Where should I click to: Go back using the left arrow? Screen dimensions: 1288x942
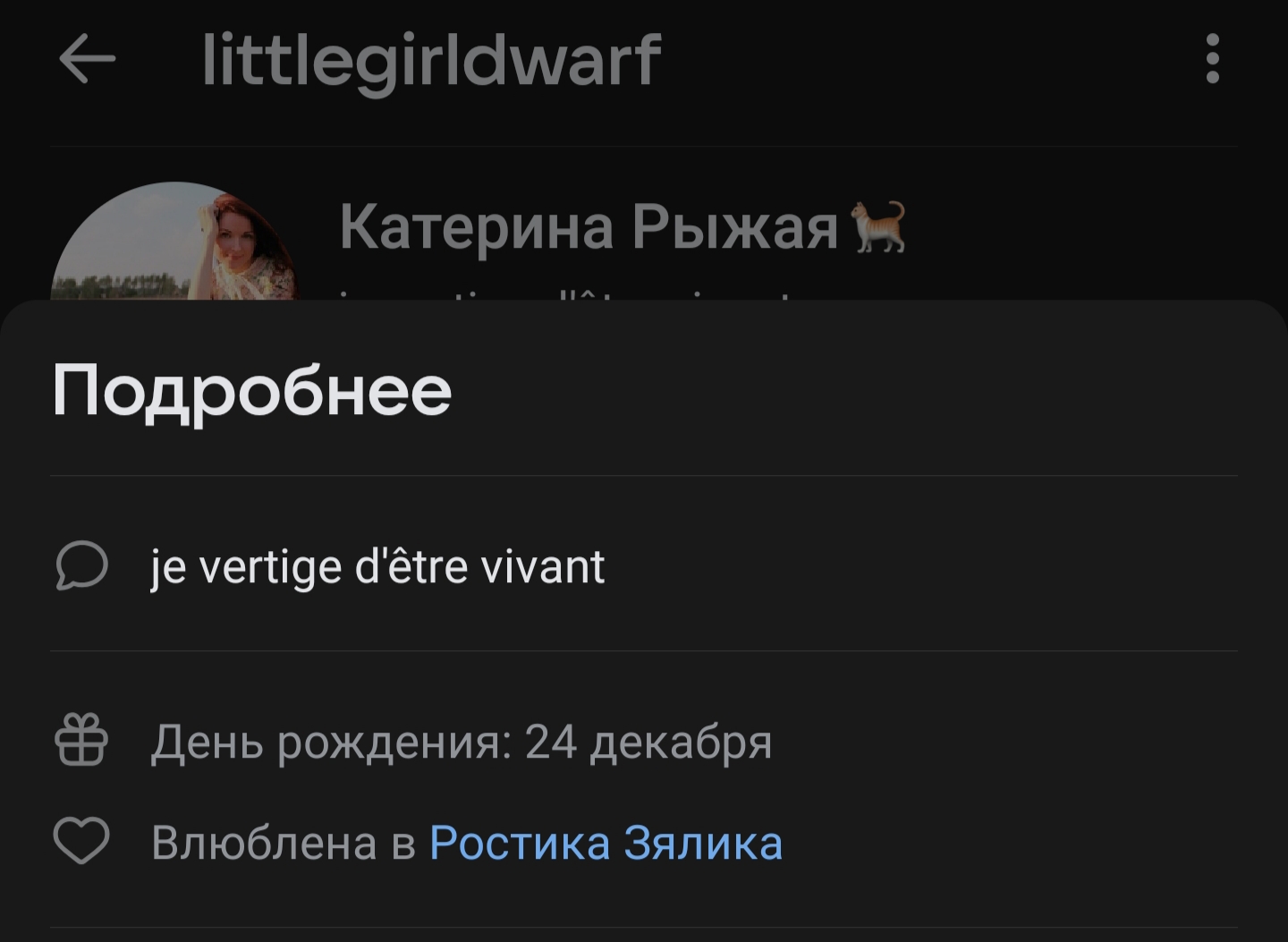point(87,59)
